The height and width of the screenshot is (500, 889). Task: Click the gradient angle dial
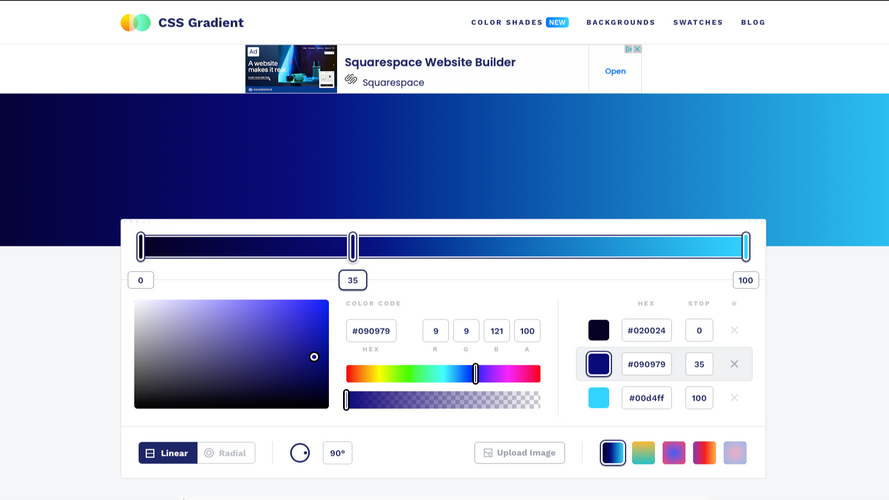pos(300,453)
